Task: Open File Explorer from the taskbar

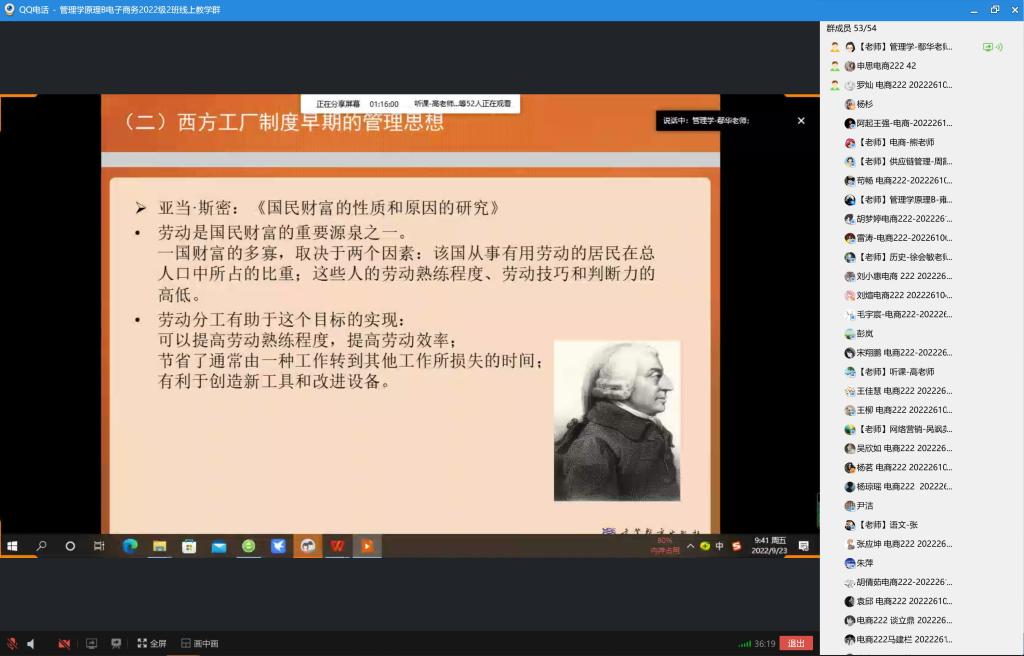Action: tap(158, 547)
